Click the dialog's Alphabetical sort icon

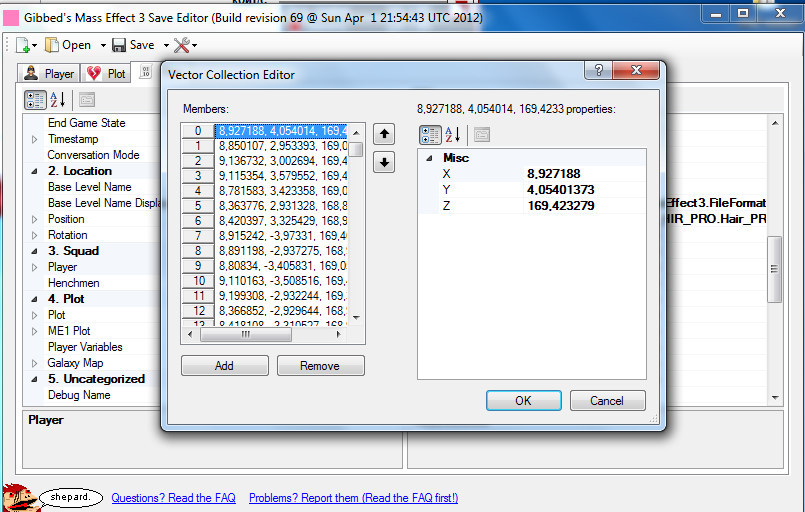click(453, 135)
